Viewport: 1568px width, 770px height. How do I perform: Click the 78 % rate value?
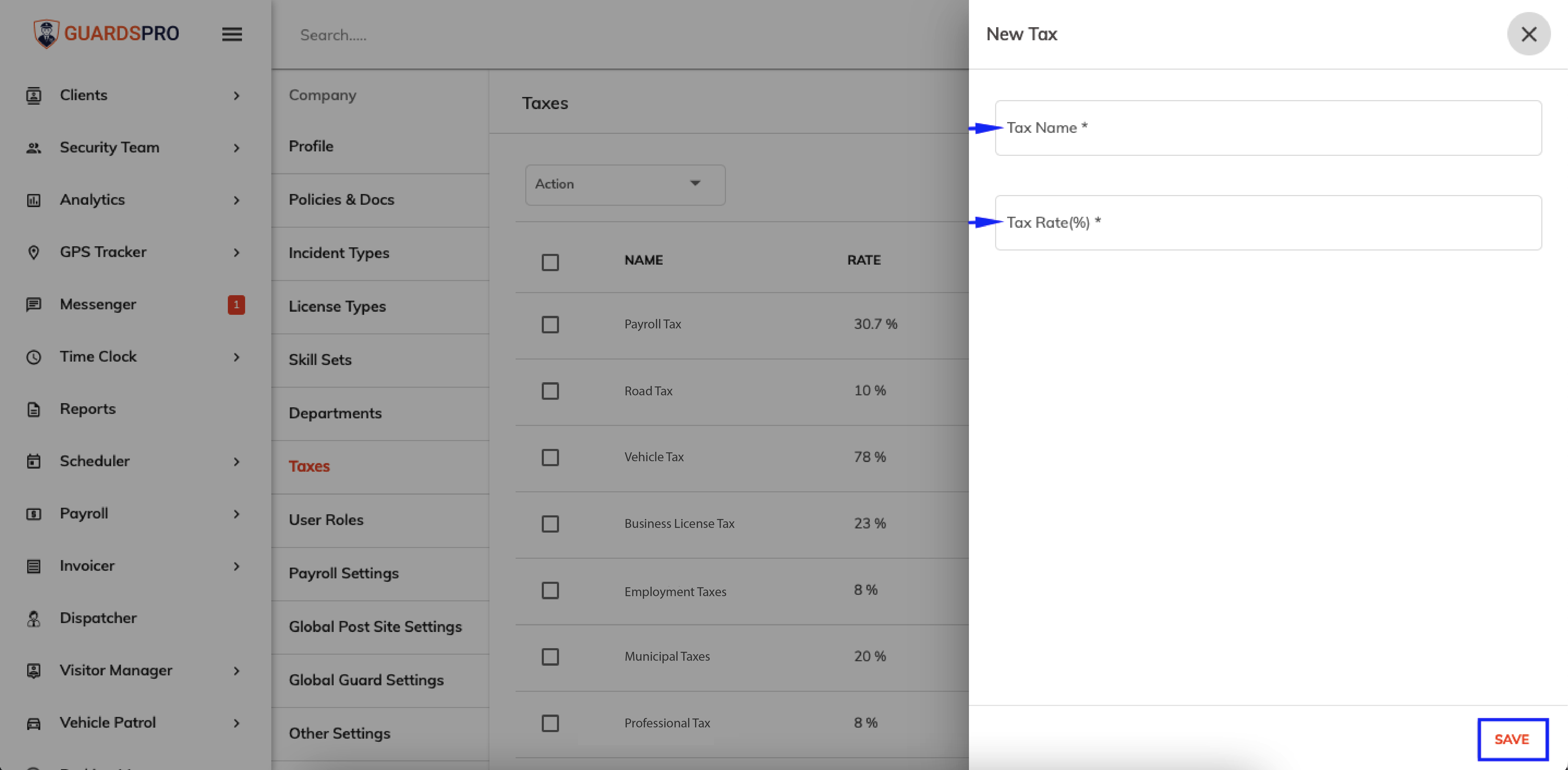click(870, 457)
